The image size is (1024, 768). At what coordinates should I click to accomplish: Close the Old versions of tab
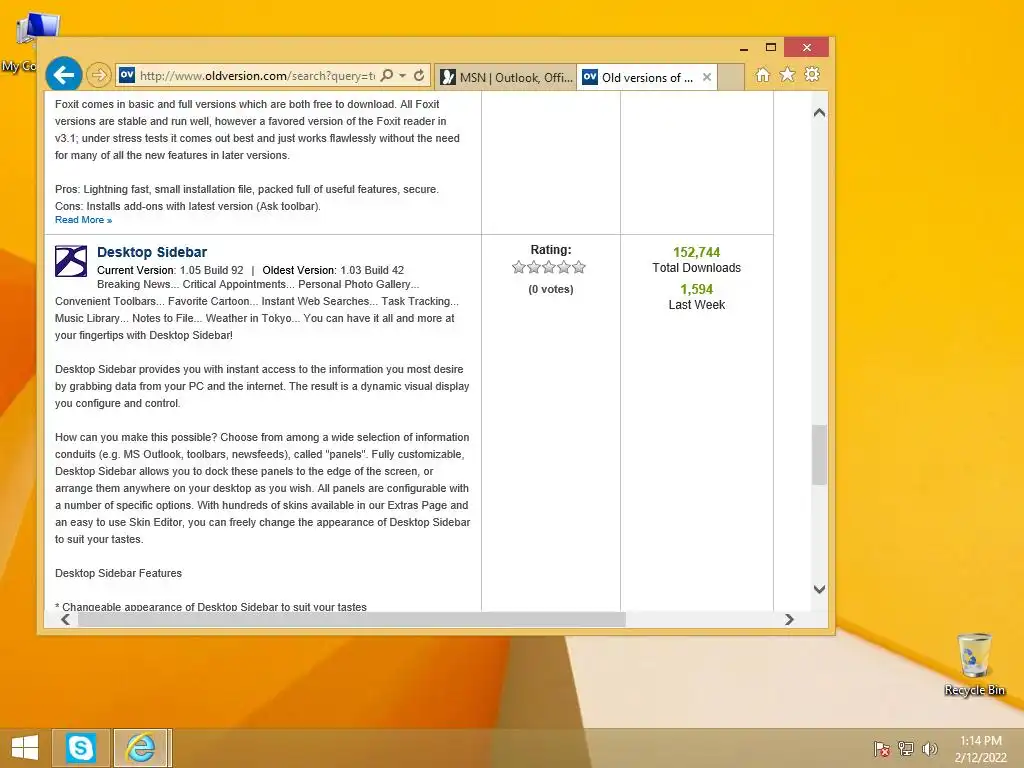point(707,77)
